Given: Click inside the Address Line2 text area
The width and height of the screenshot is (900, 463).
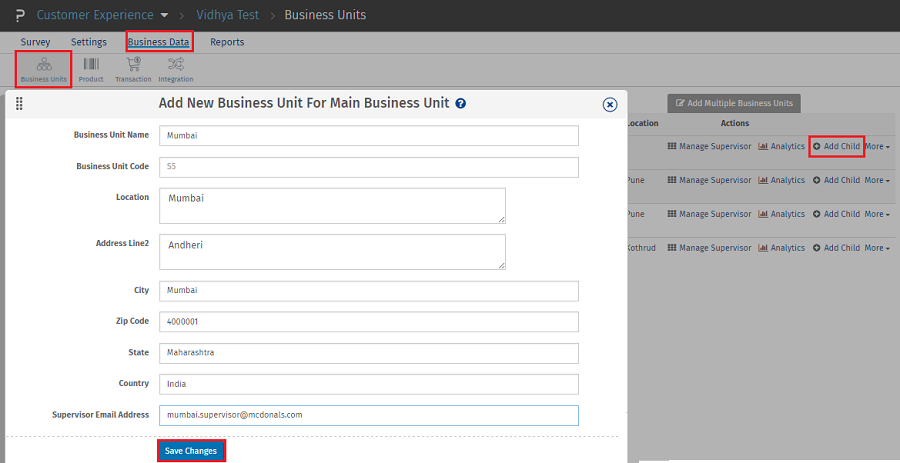Looking at the screenshot, I should [x=332, y=251].
